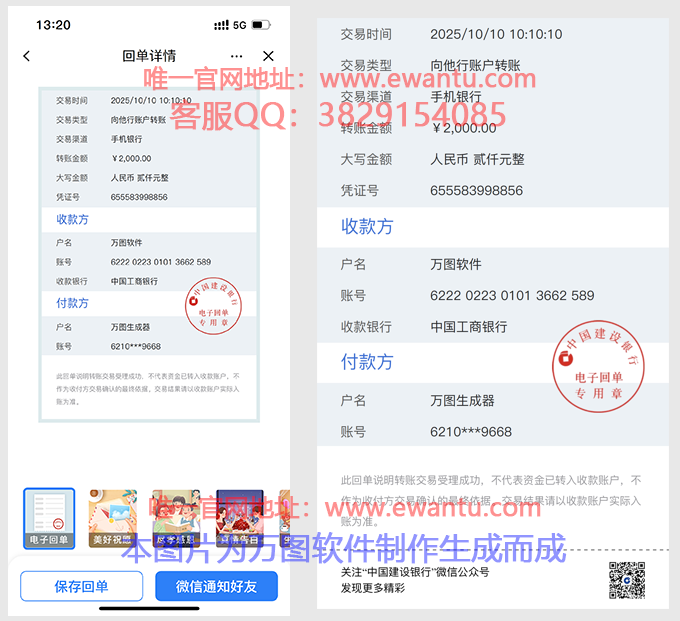Close the 回单详情 page with the X

click(x=268, y=56)
